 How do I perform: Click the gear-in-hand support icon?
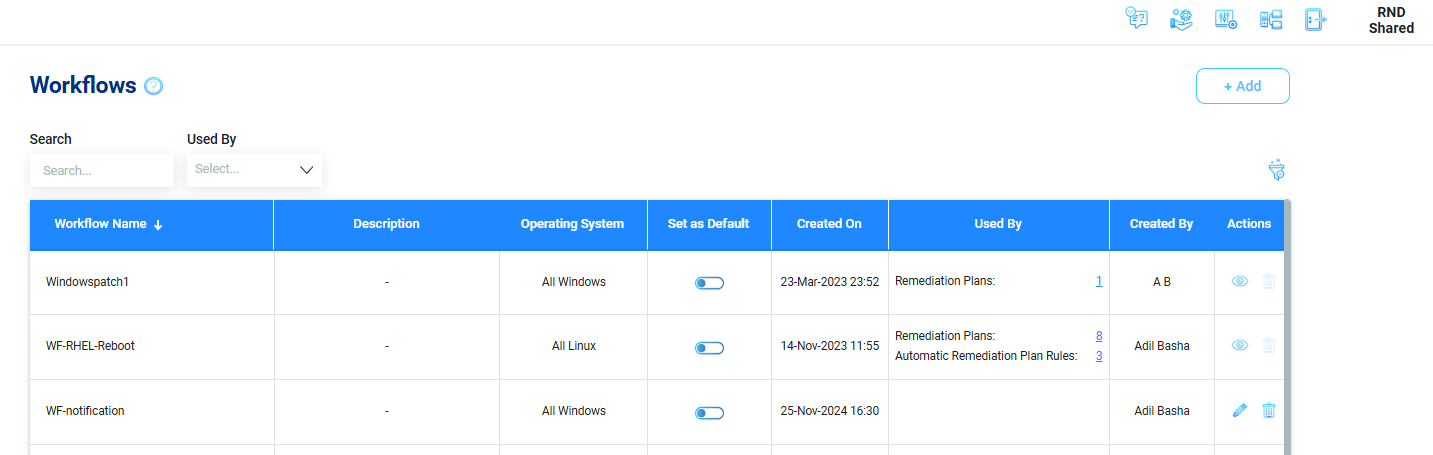click(x=1181, y=18)
